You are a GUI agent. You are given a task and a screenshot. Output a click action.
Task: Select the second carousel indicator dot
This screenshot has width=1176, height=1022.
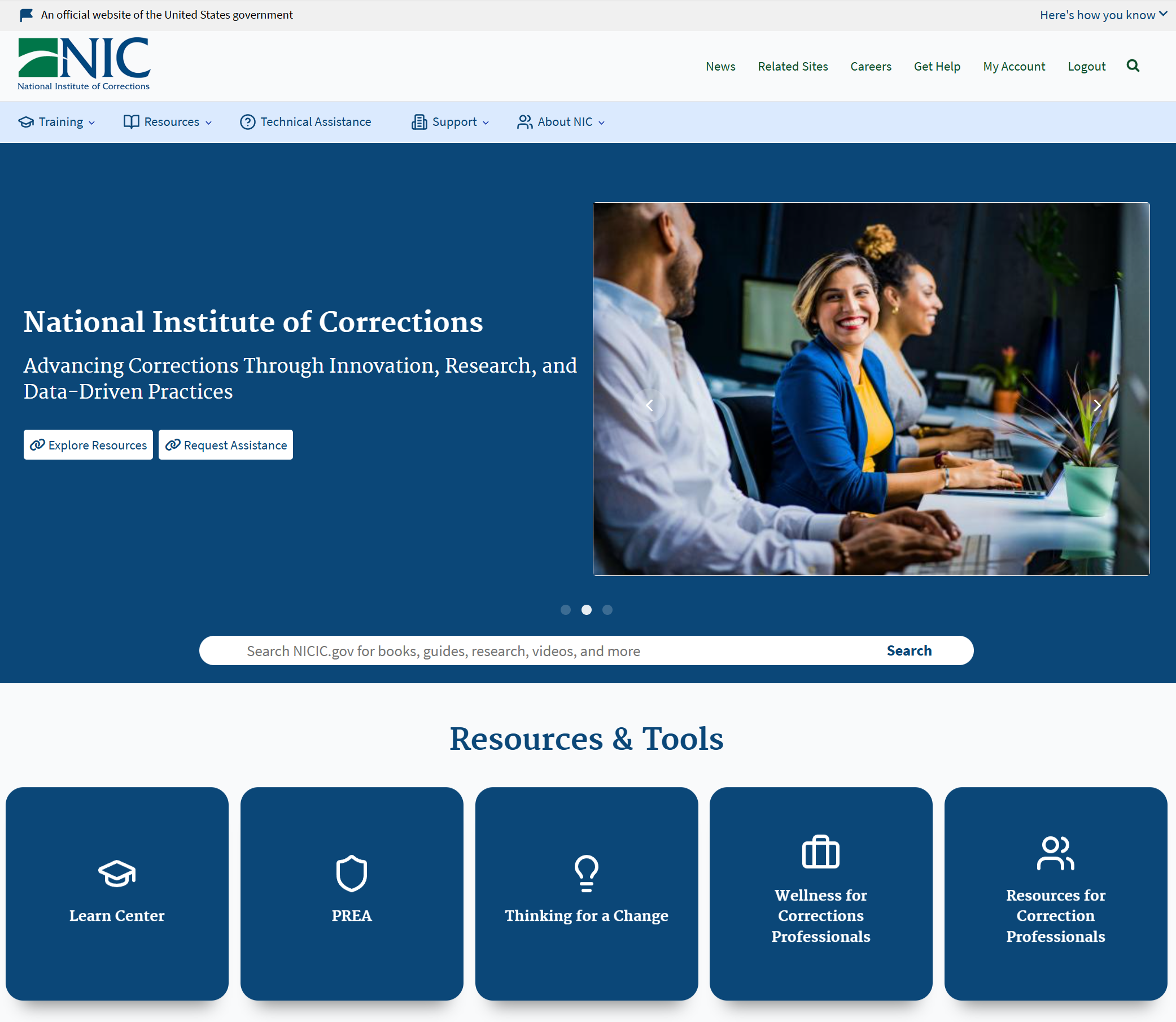click(586, 610)
